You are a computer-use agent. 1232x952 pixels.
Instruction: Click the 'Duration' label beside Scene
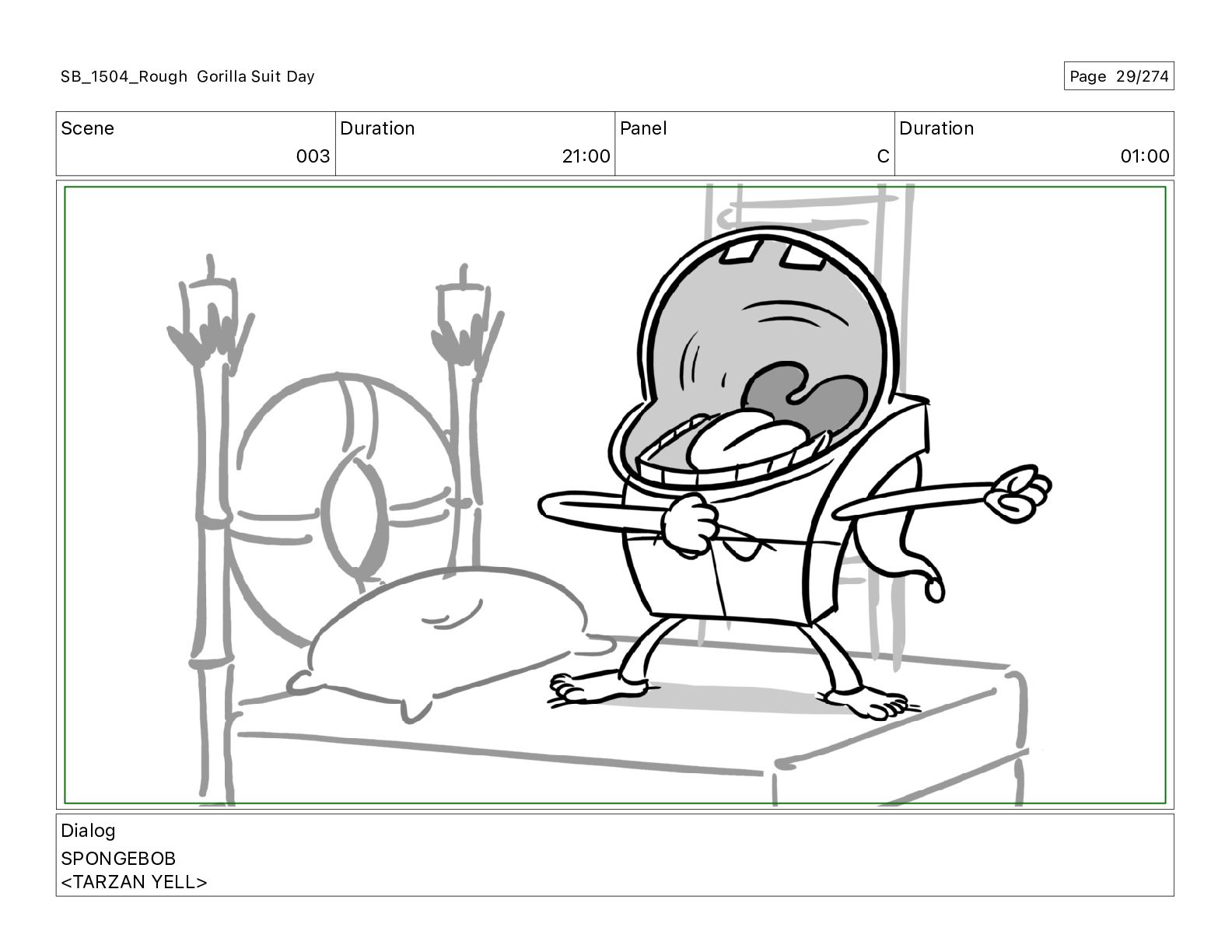pyautogui.click(x=377, y=128)
